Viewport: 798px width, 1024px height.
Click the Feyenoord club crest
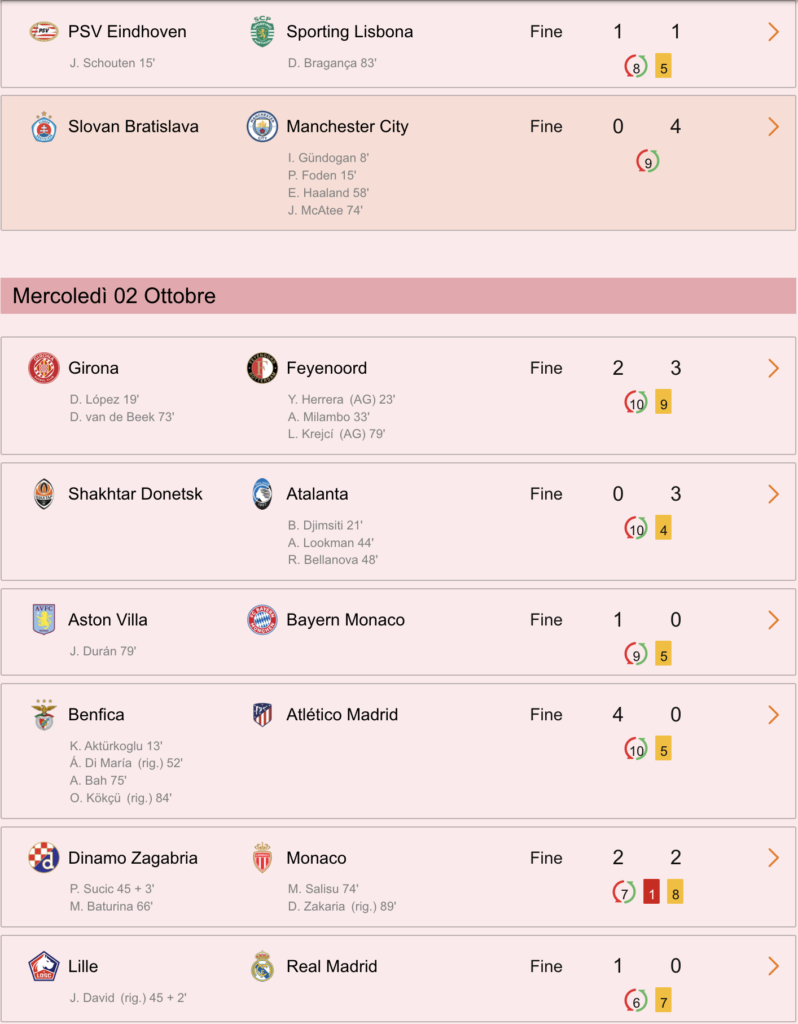263,368
